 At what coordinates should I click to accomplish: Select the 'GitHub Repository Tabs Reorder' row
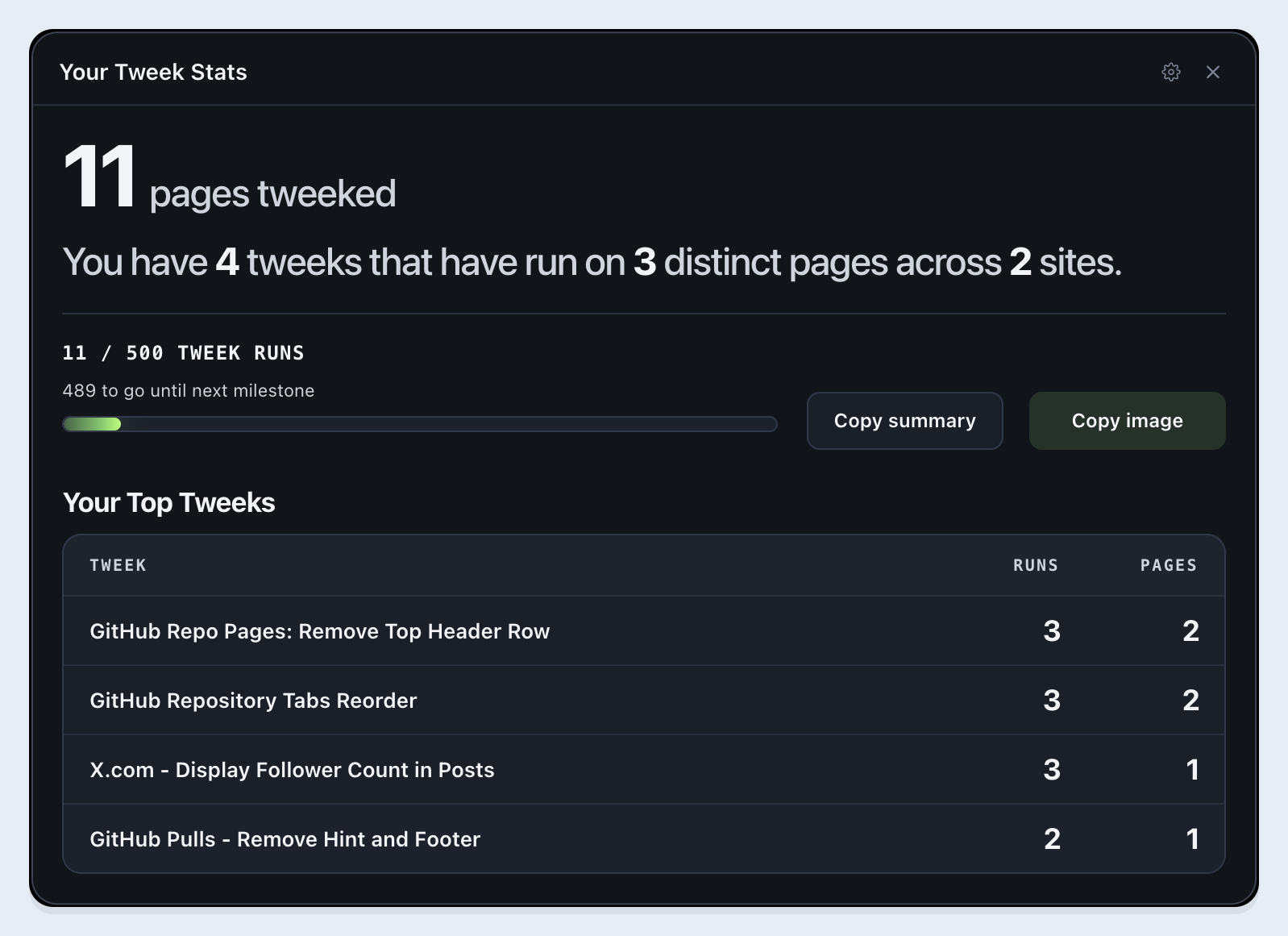click(643, 701)
